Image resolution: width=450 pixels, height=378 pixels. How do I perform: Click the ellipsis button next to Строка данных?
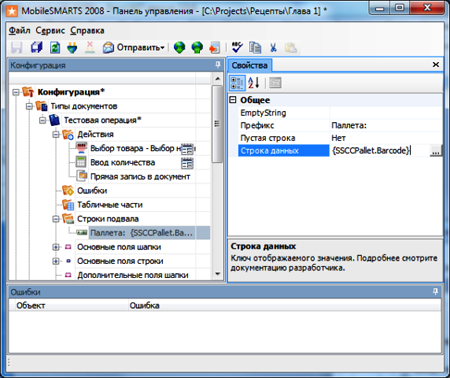pyautogui.click(x=436, y=151)
